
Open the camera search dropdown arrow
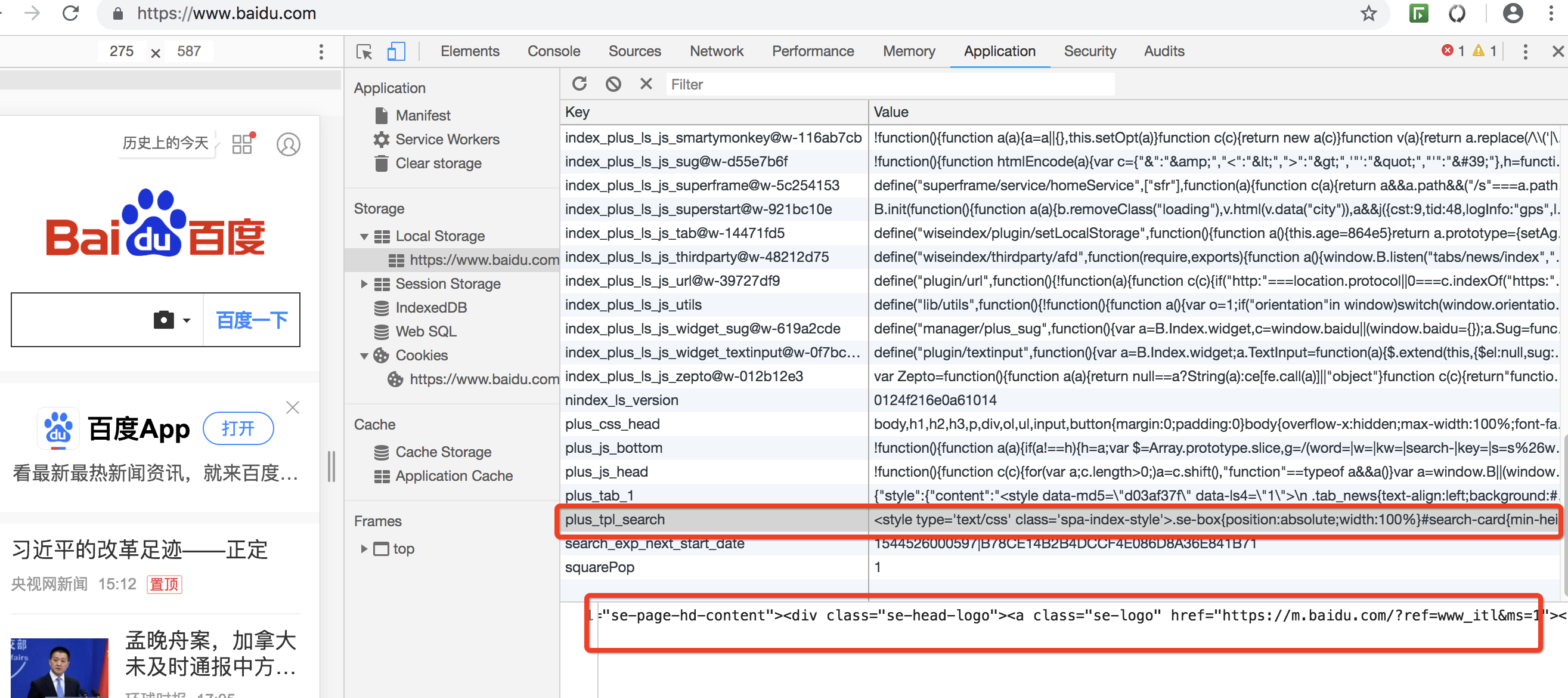tap(187, 320)
